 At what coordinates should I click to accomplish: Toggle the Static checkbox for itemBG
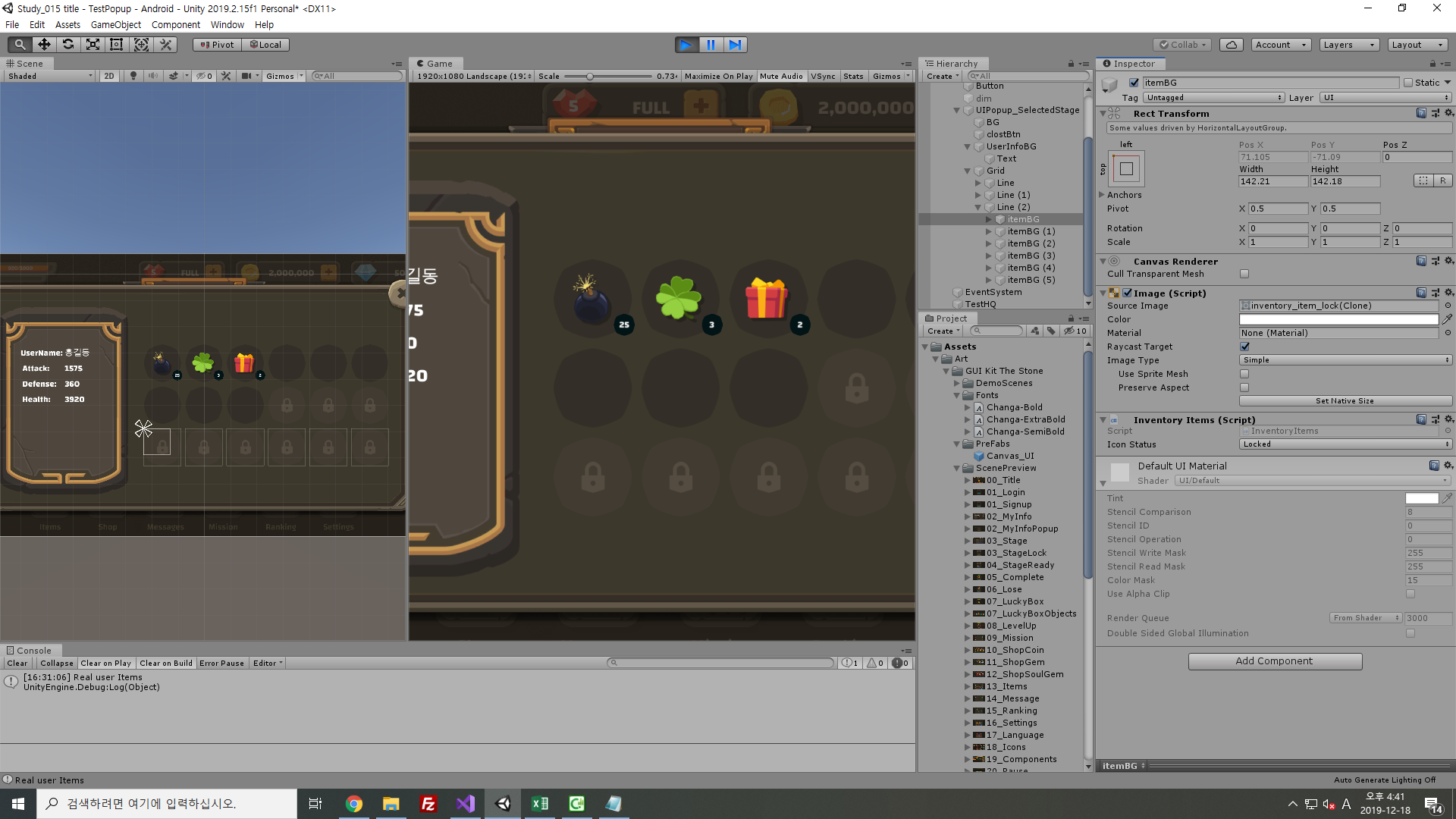click(1408, 83)
